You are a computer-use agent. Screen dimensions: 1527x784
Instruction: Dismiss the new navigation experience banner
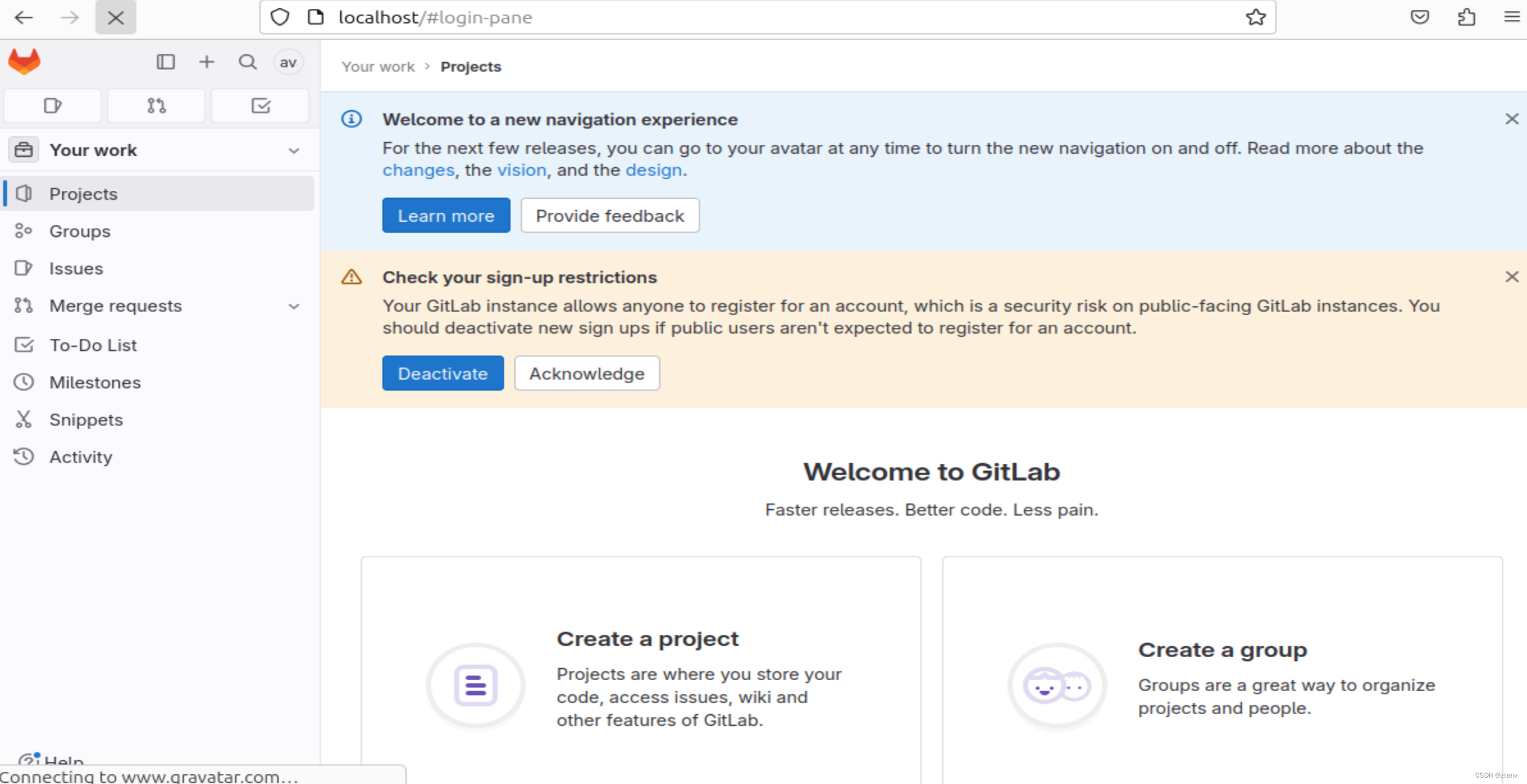pyautogui.click(x=1512, y=119)
